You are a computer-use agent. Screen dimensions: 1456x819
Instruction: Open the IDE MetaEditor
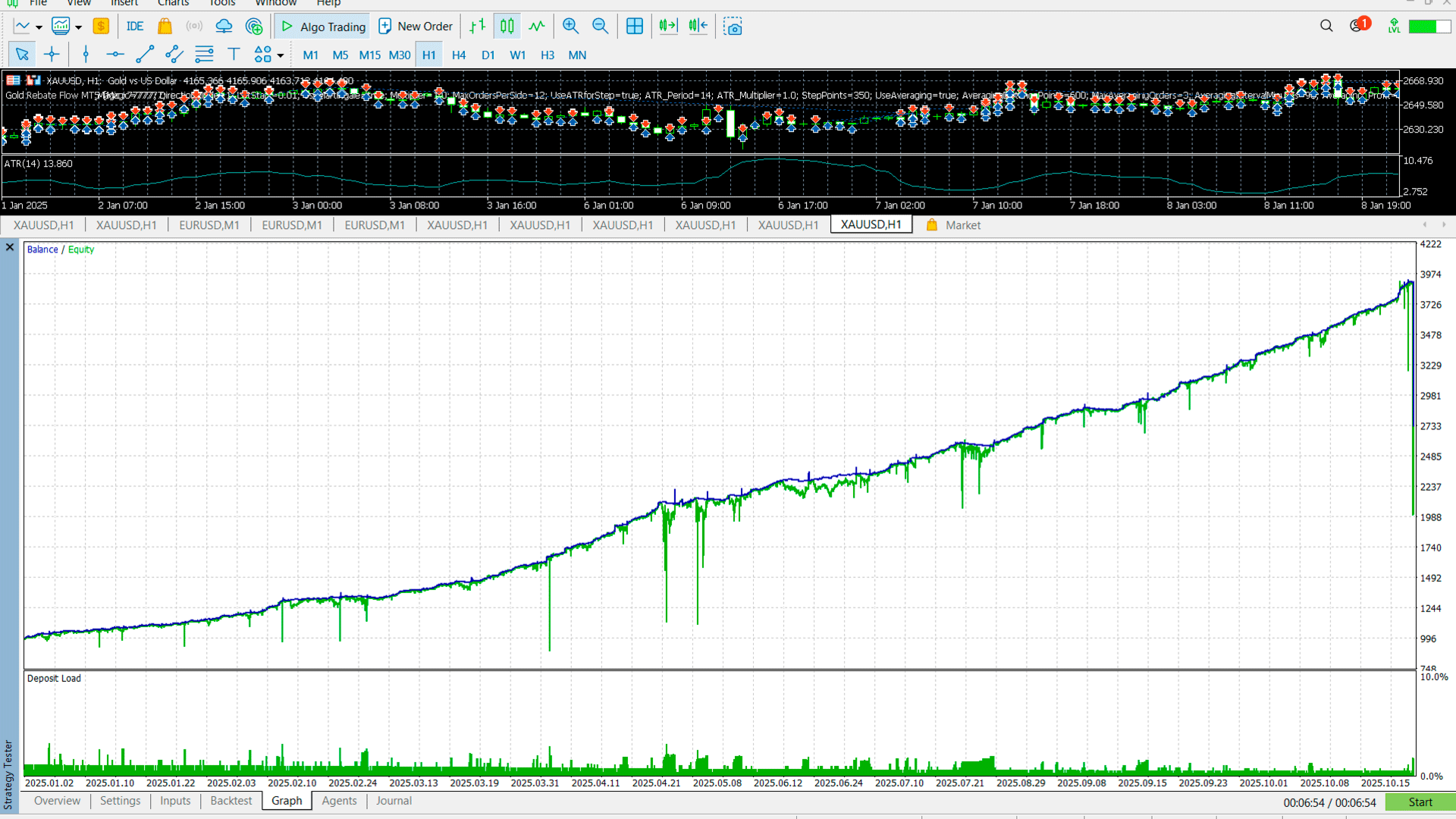134,27
